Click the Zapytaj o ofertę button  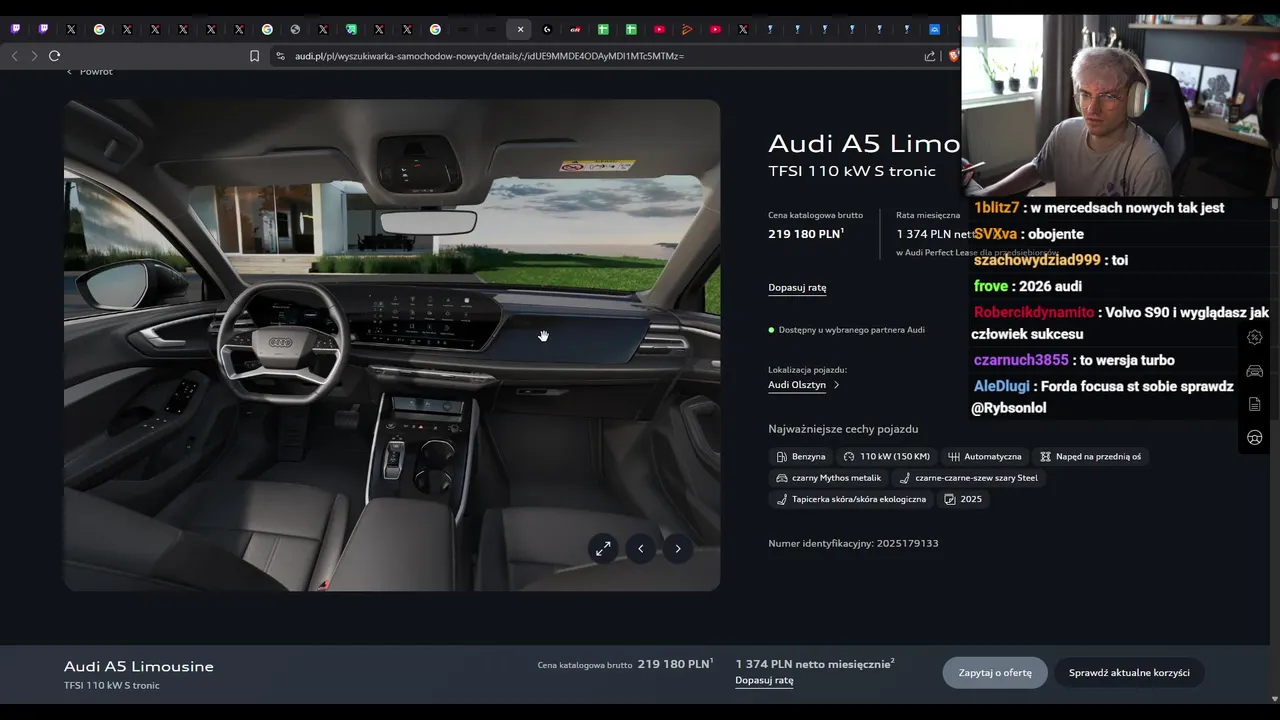[x=995, y=672]
